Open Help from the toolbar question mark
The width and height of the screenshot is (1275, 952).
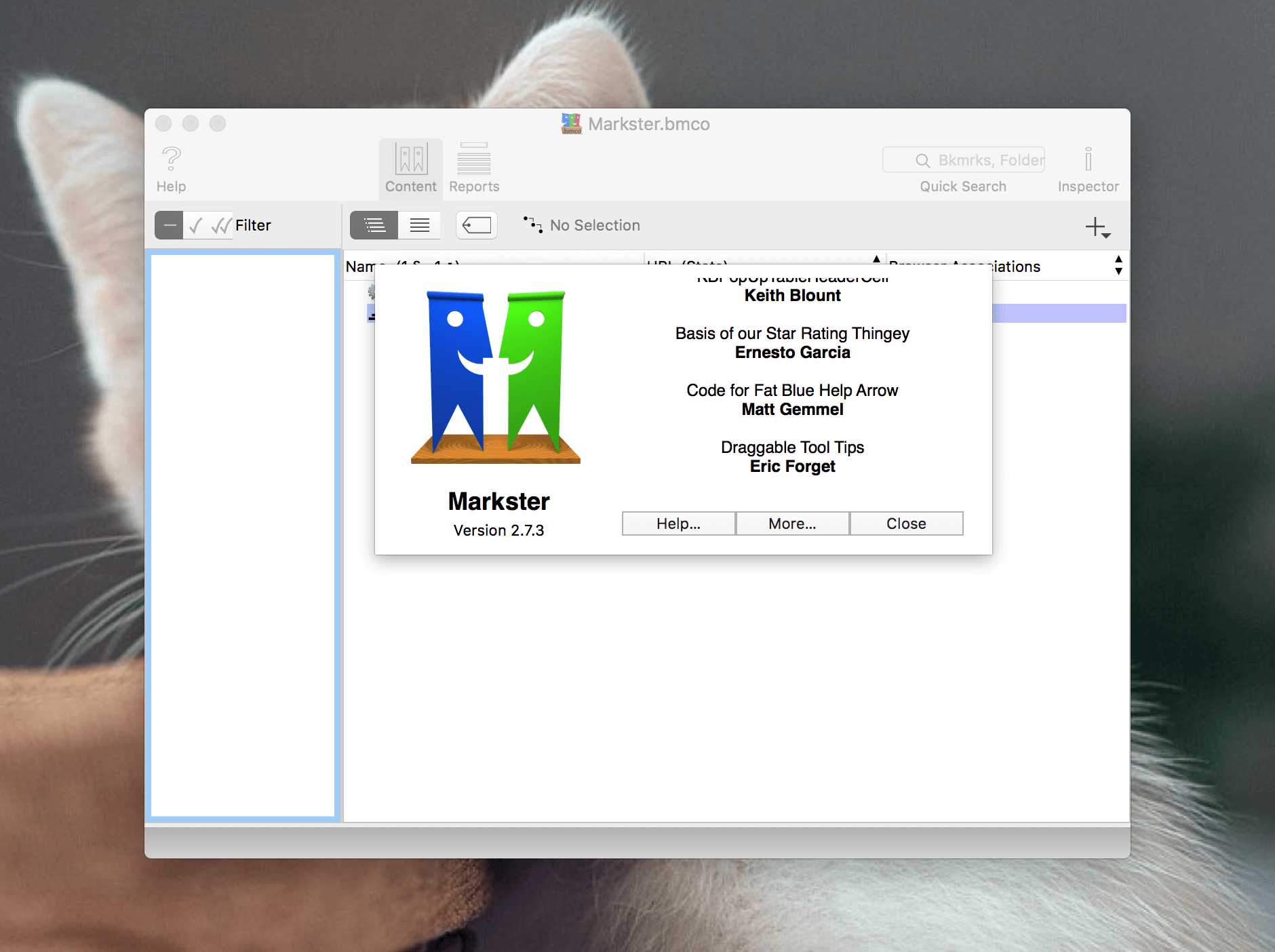coord(171,170)
